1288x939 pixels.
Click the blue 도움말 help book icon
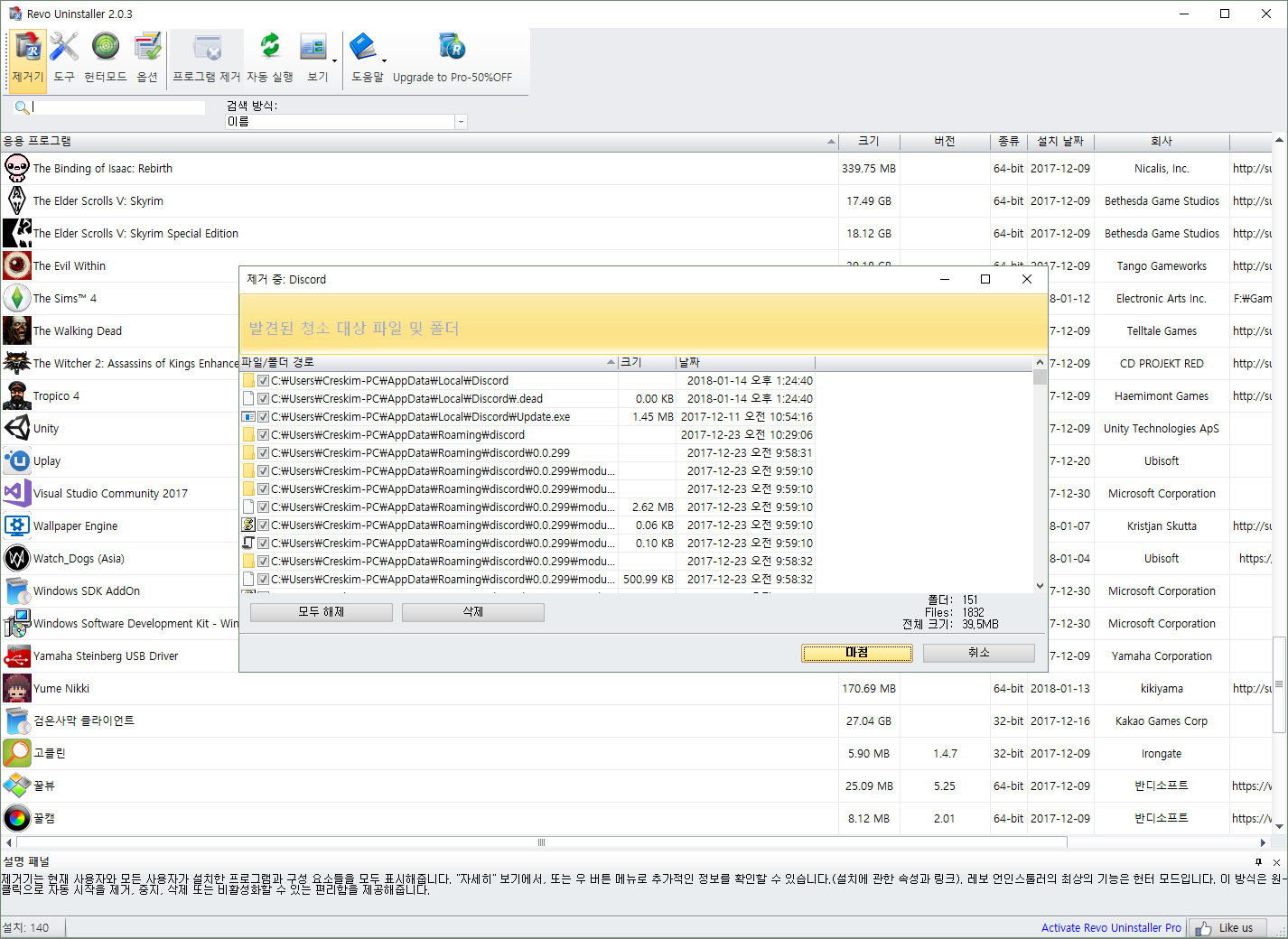click(363, 46)
